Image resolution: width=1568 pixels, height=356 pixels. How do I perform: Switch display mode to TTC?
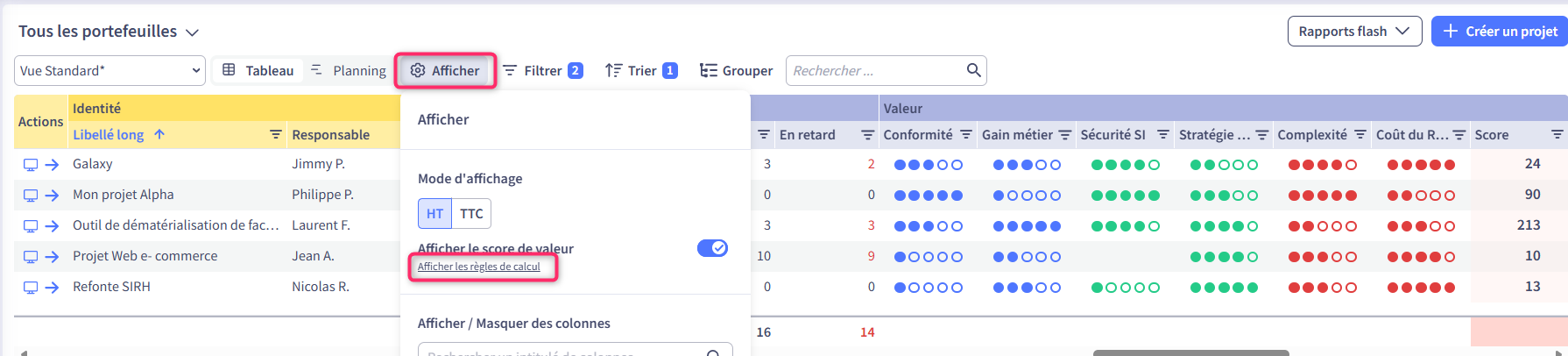tap(471, 213)
